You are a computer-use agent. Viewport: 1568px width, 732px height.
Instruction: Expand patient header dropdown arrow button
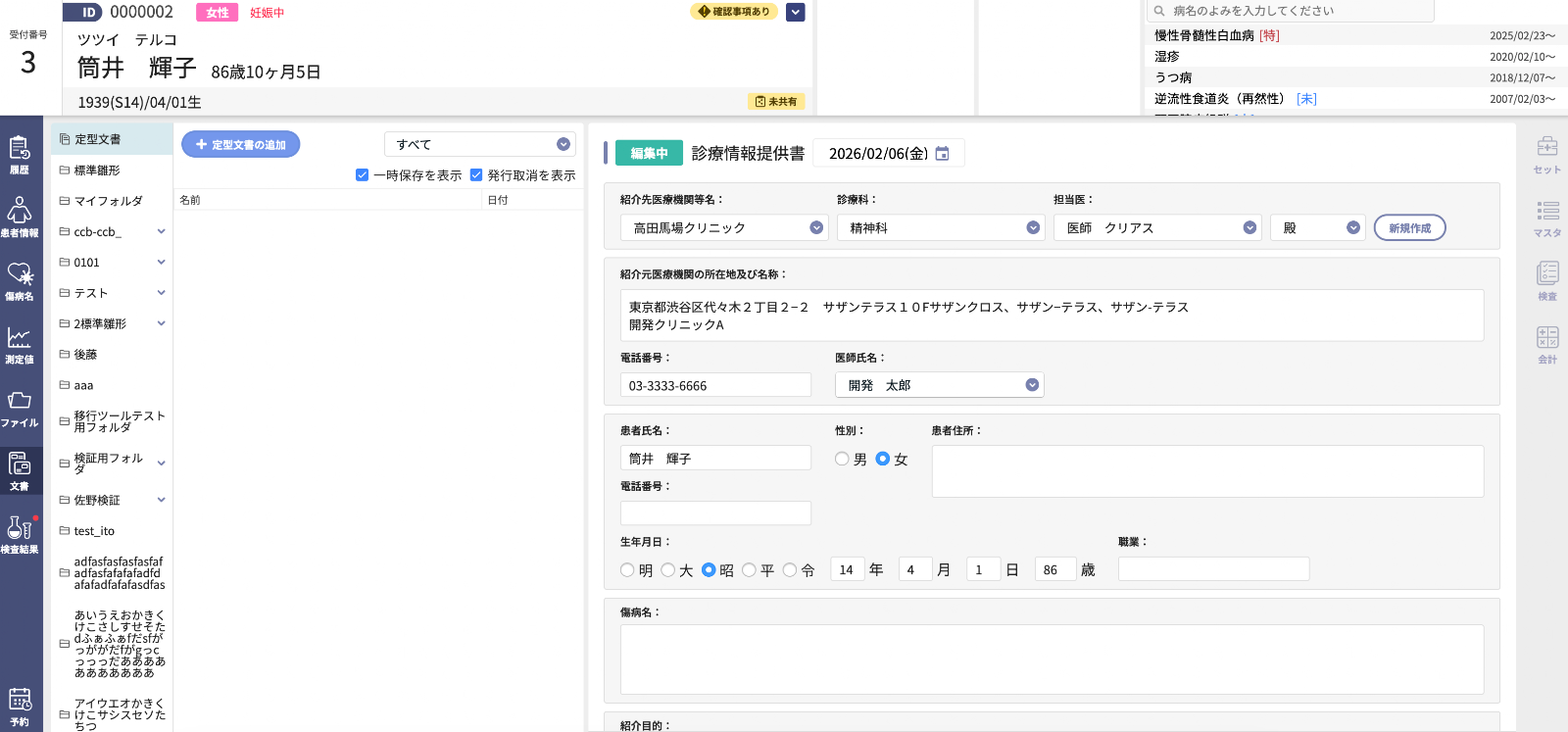coord(796,12)
